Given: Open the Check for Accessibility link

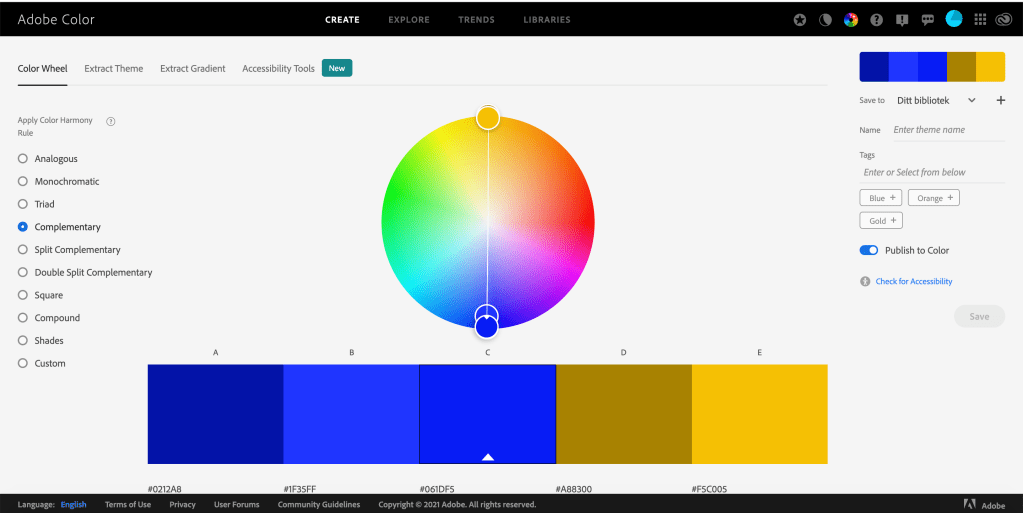Looking at the screenshot, I should click(914, 282).
